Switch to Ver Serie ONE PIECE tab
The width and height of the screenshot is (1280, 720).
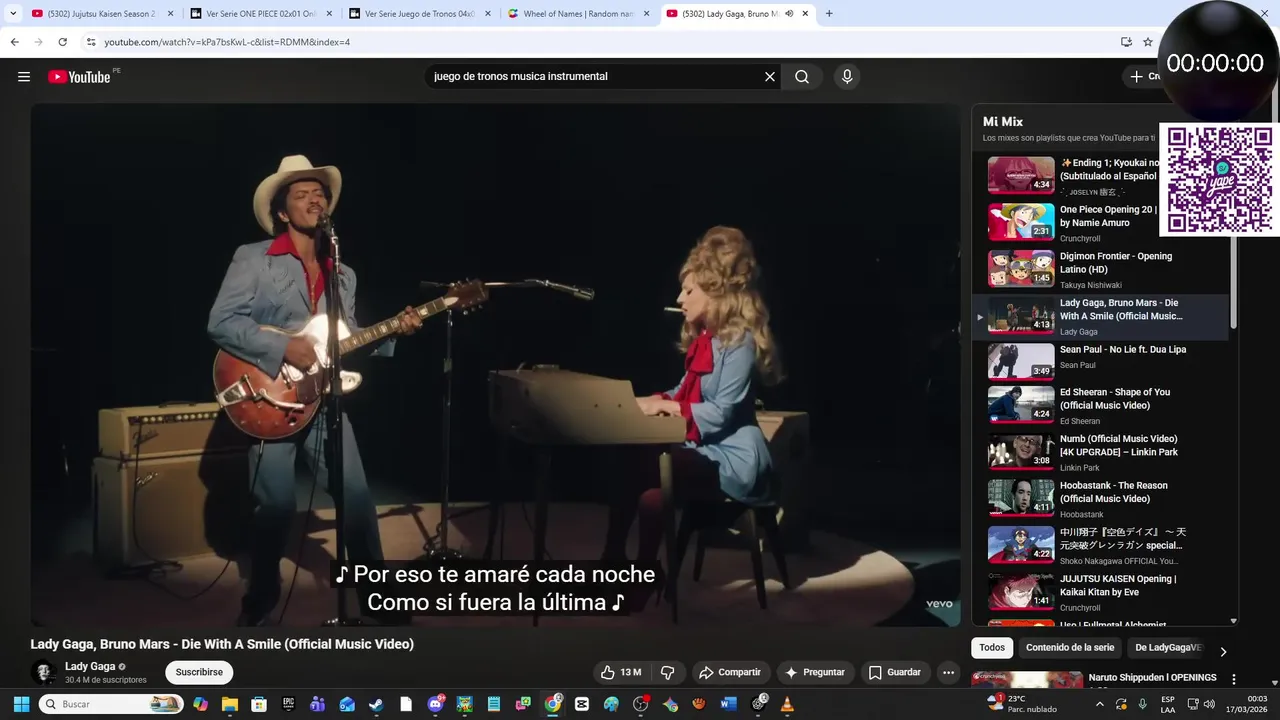pyautogui.click(x=260, y=14)
